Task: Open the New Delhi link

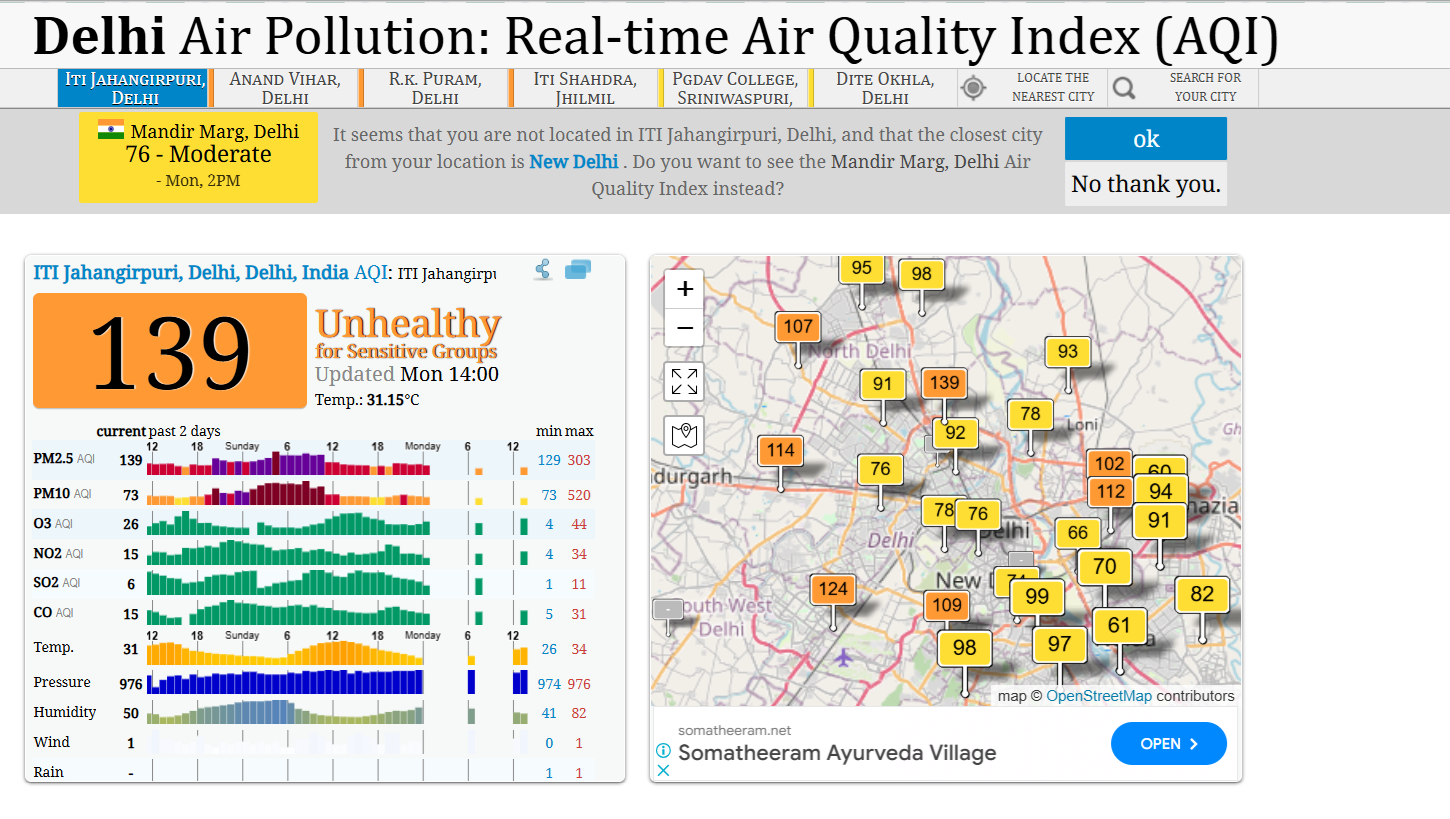Action: pos(574,161)
